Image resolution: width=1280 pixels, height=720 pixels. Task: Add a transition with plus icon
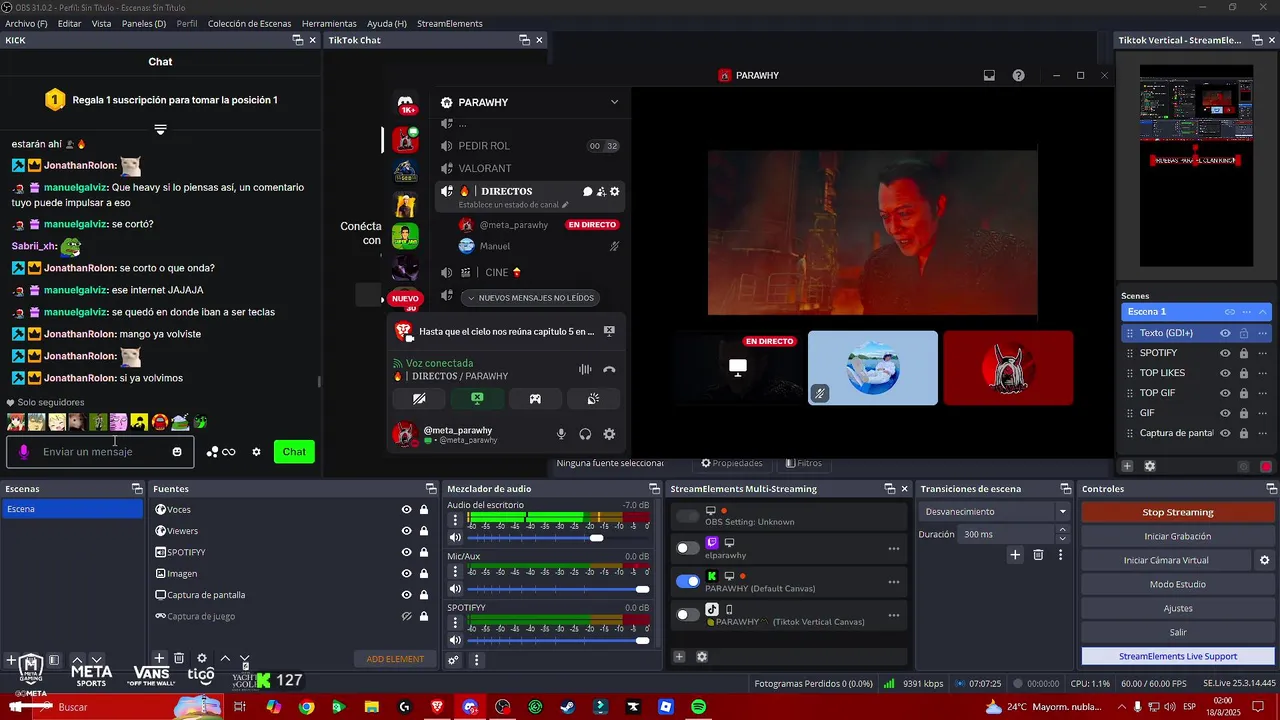coord(1015,554)
